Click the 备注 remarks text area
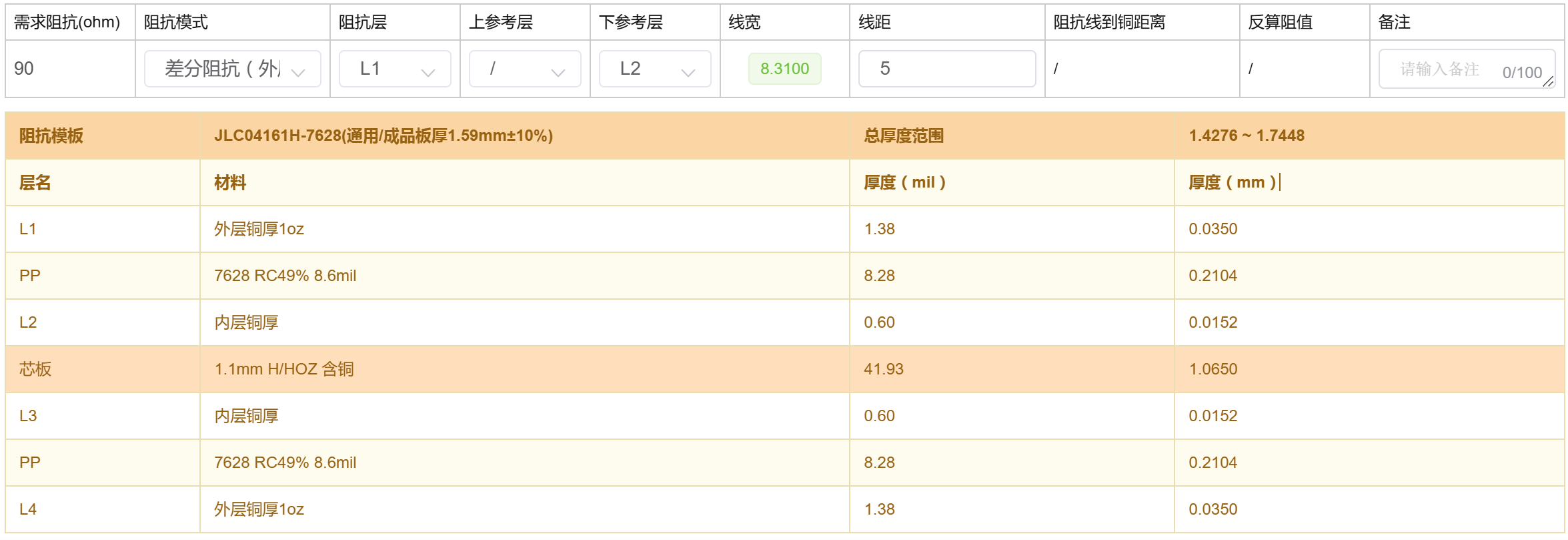 point(1447,69)
